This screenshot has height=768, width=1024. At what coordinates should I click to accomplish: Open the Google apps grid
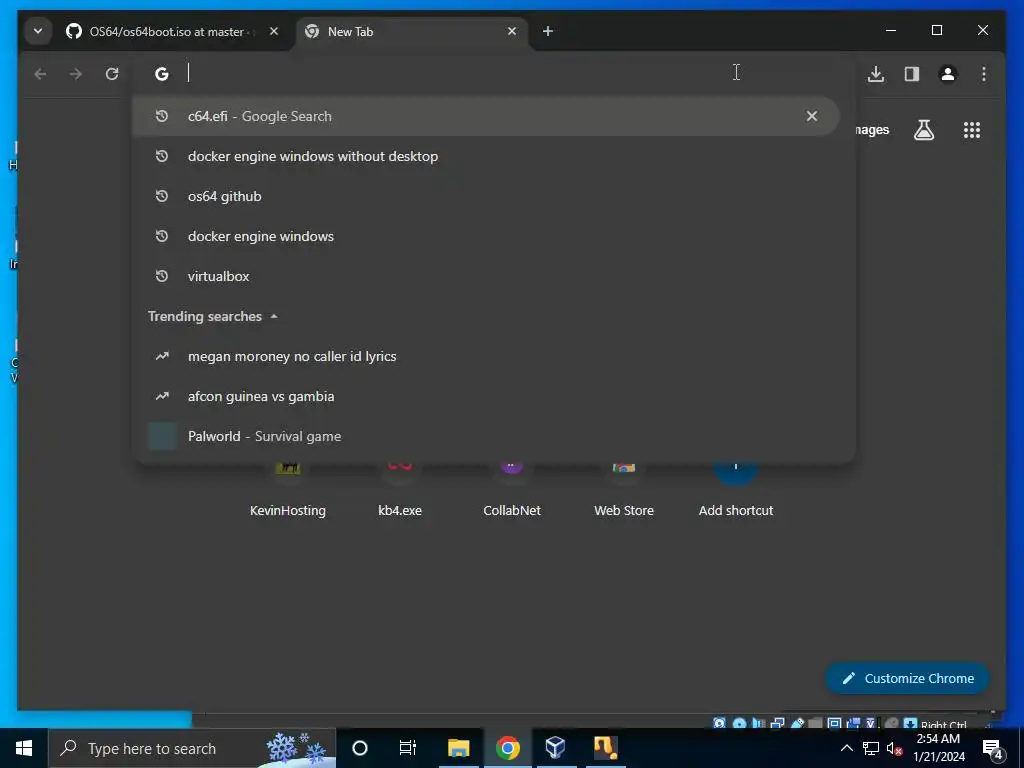972,130
